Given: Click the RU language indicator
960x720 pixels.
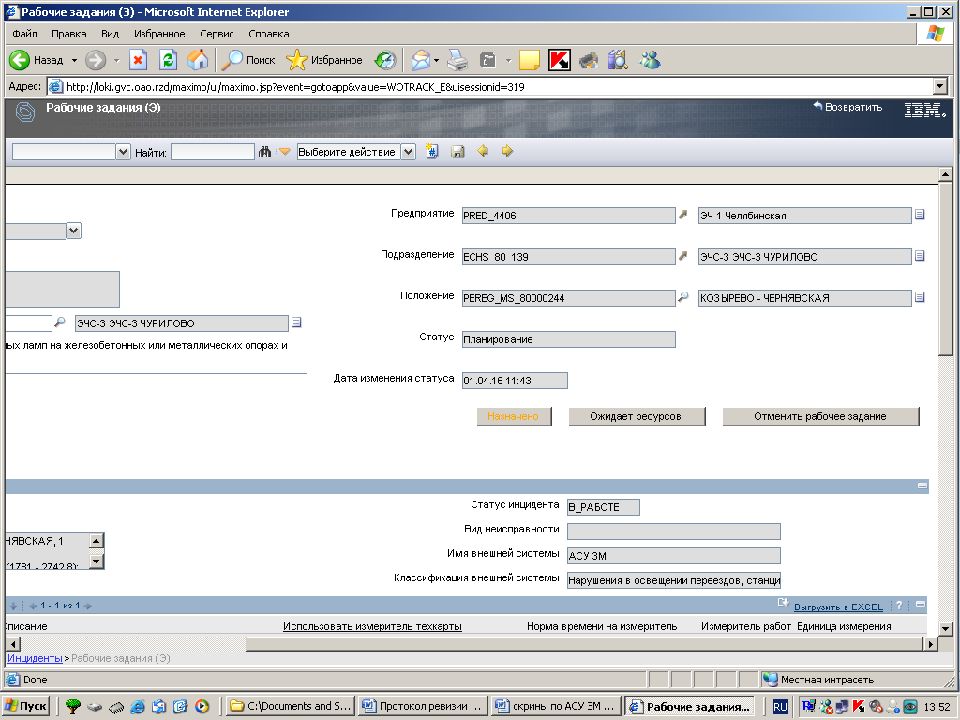Looking at the screenshot, I should [x=779, y=707].
